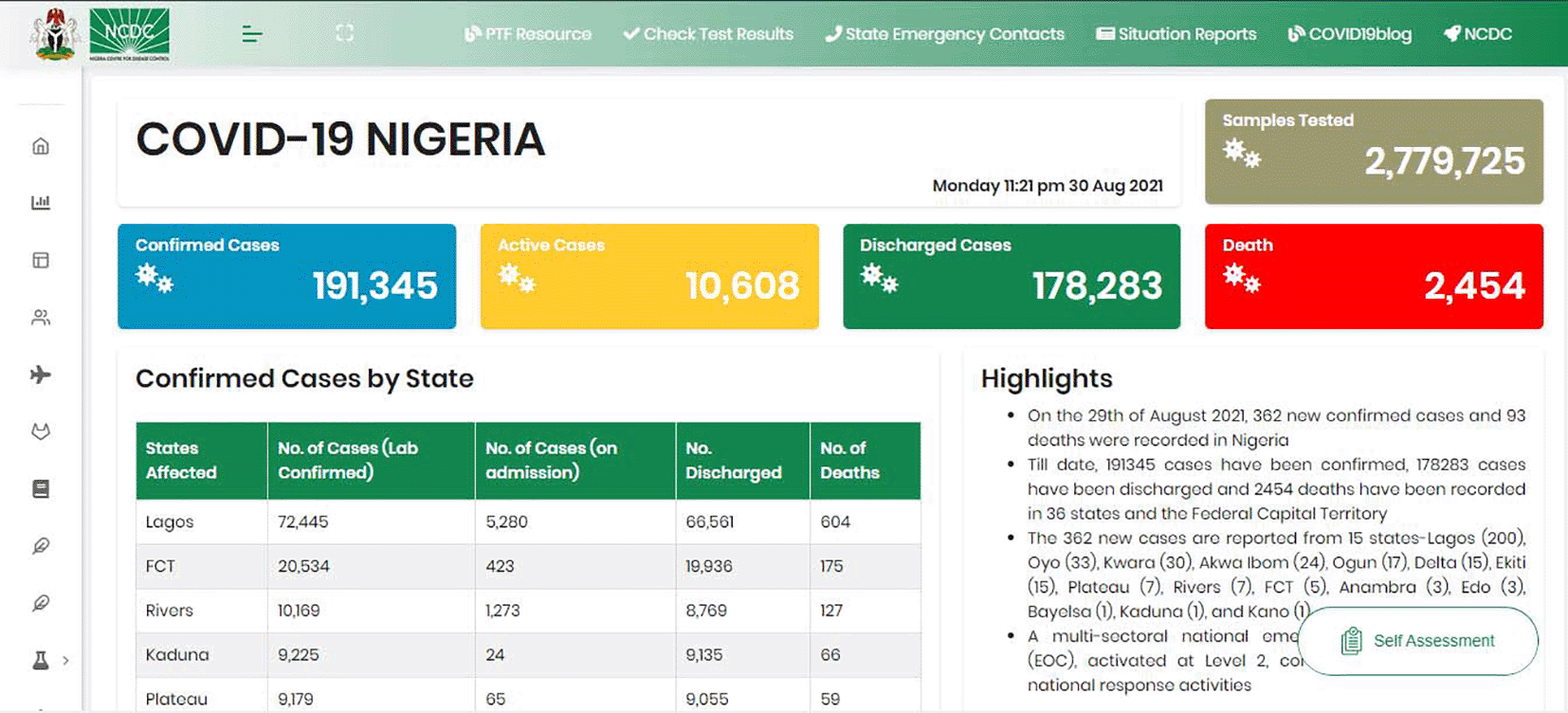Screen dimensions: 1568x713
Task: Click the States Affected column header
Action: click(x=202, y=461)
